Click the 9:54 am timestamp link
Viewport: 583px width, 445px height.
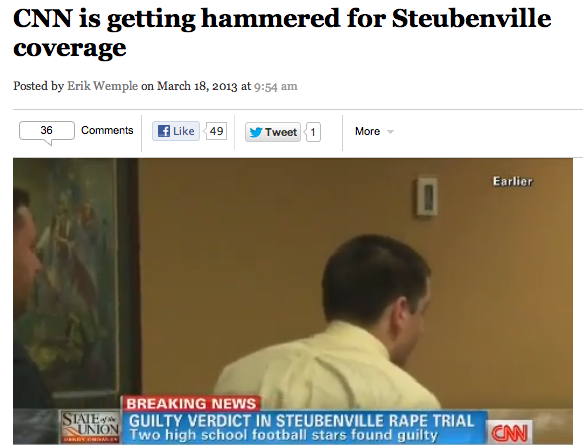click(276, 86)
